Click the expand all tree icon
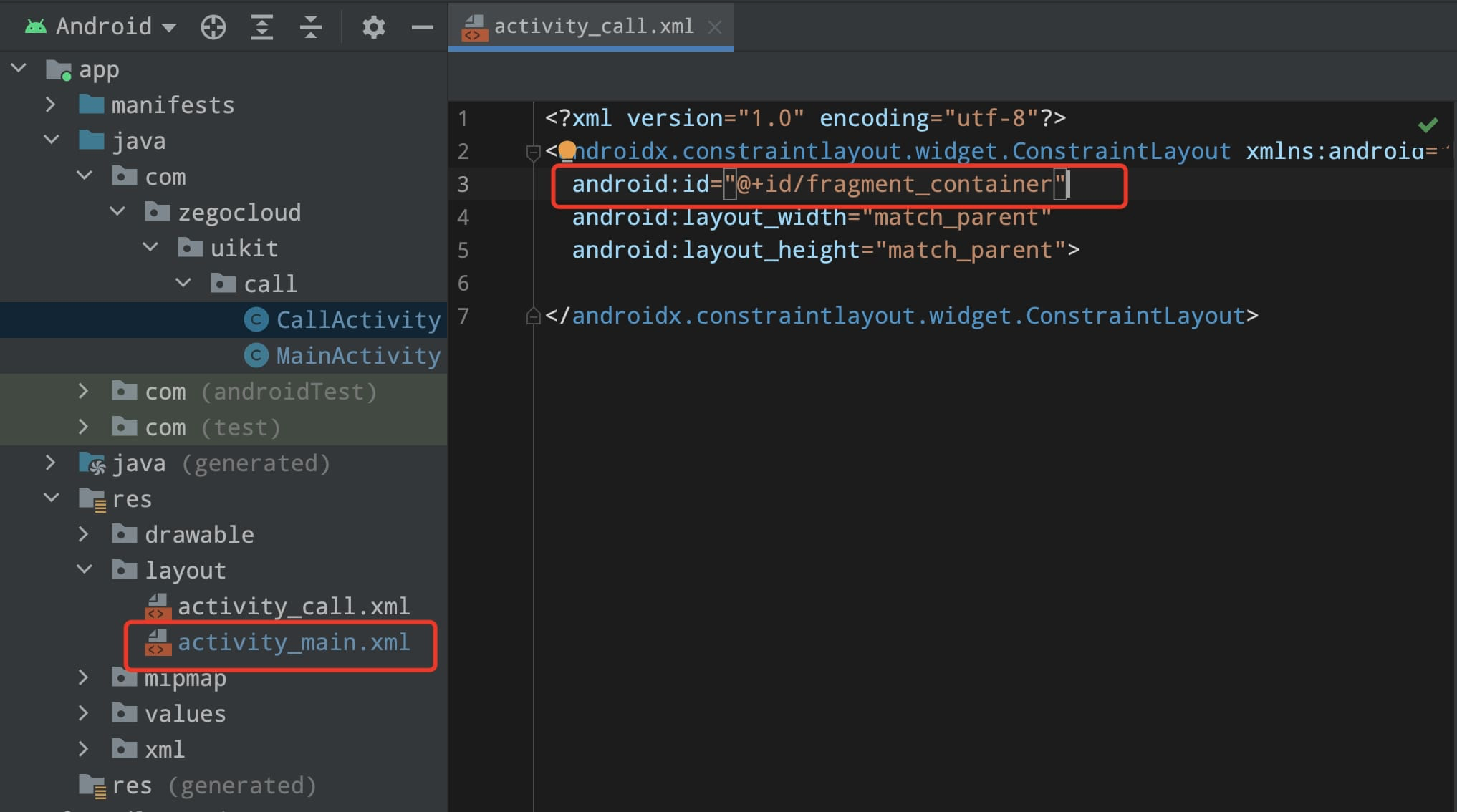This screenshot has width=1457, height=812. pos(262,27)
